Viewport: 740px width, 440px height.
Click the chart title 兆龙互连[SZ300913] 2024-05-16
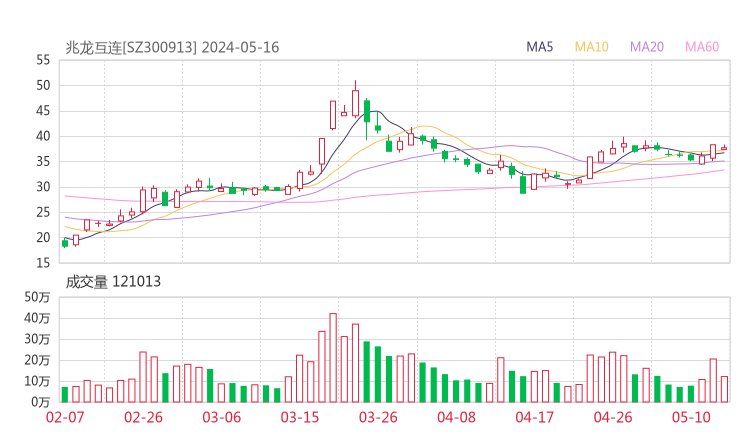[x=172, y=47]
